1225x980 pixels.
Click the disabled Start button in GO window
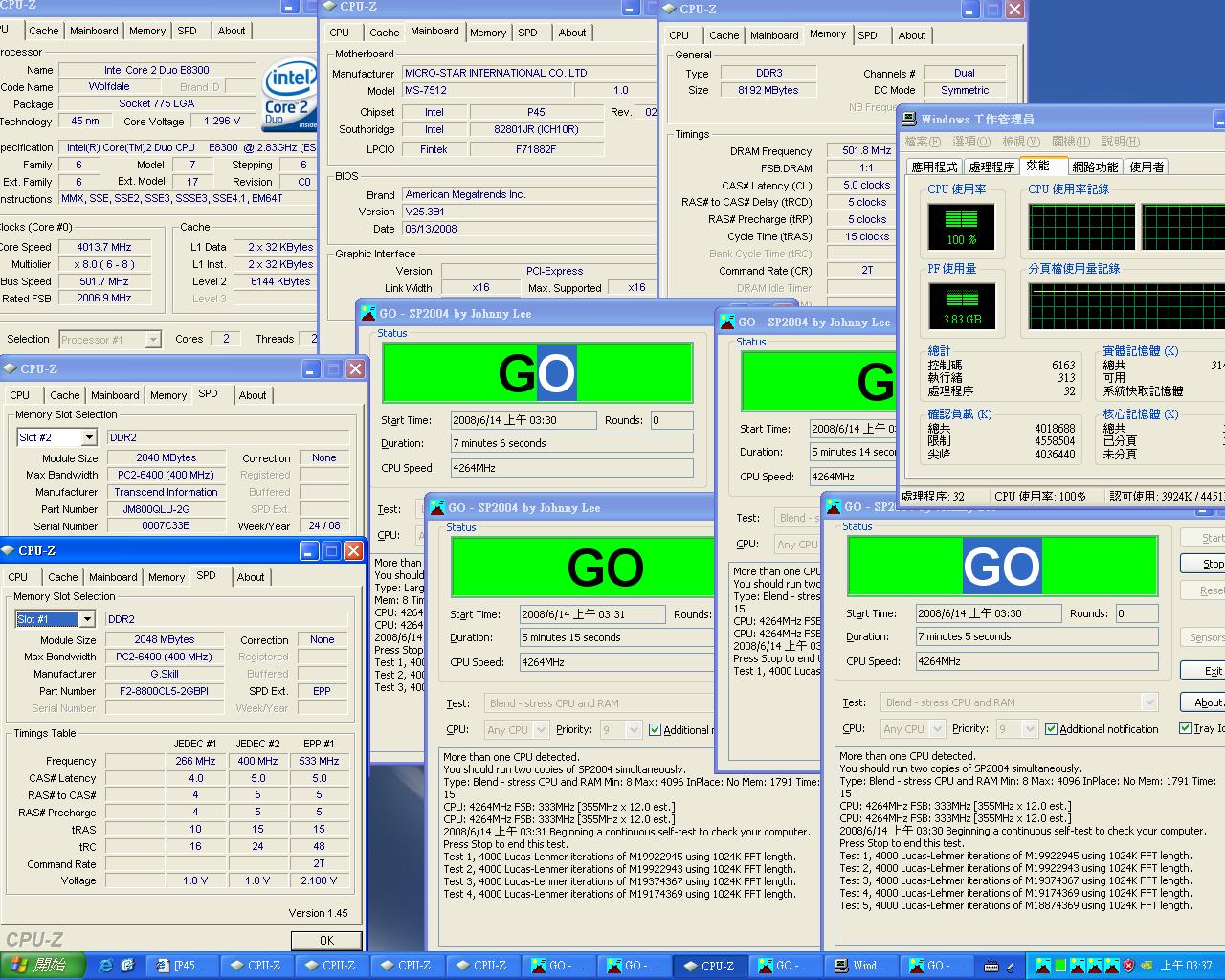tap(1204, 538)
